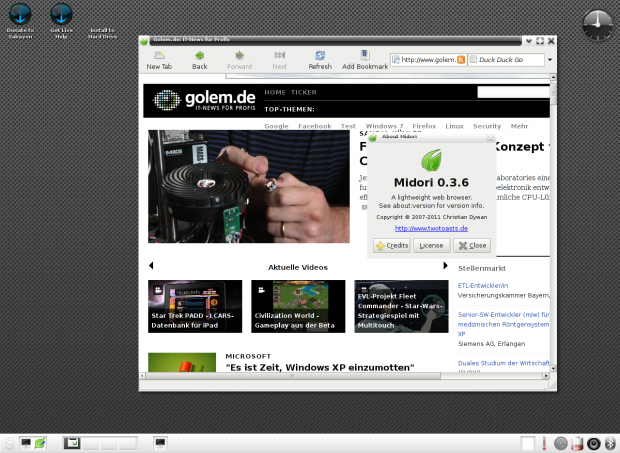
Task: Click the battery tray icon
Action: pos(577,444)
